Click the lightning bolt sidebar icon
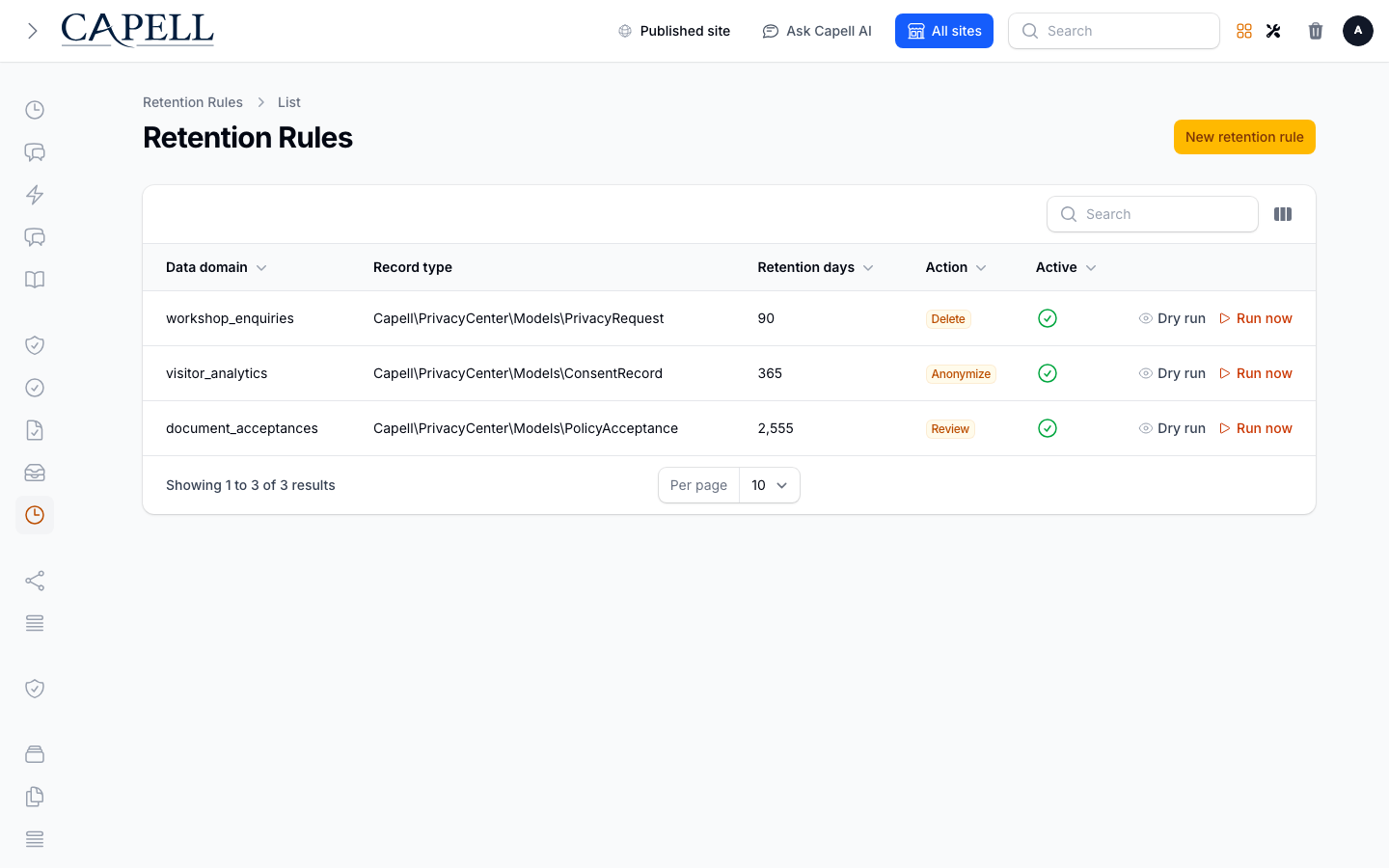 pos(35,195)
